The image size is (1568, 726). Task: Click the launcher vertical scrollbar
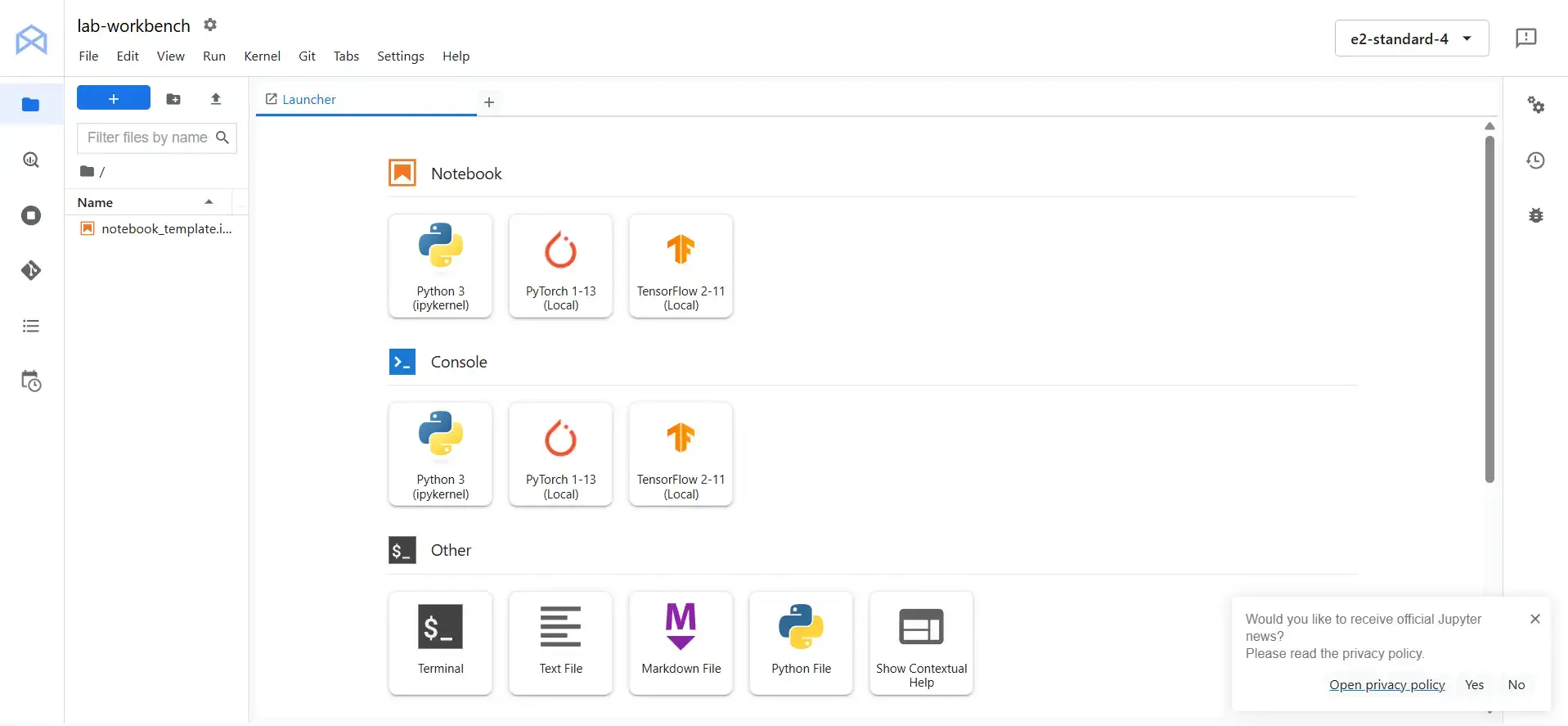(x=1489, y=311)
